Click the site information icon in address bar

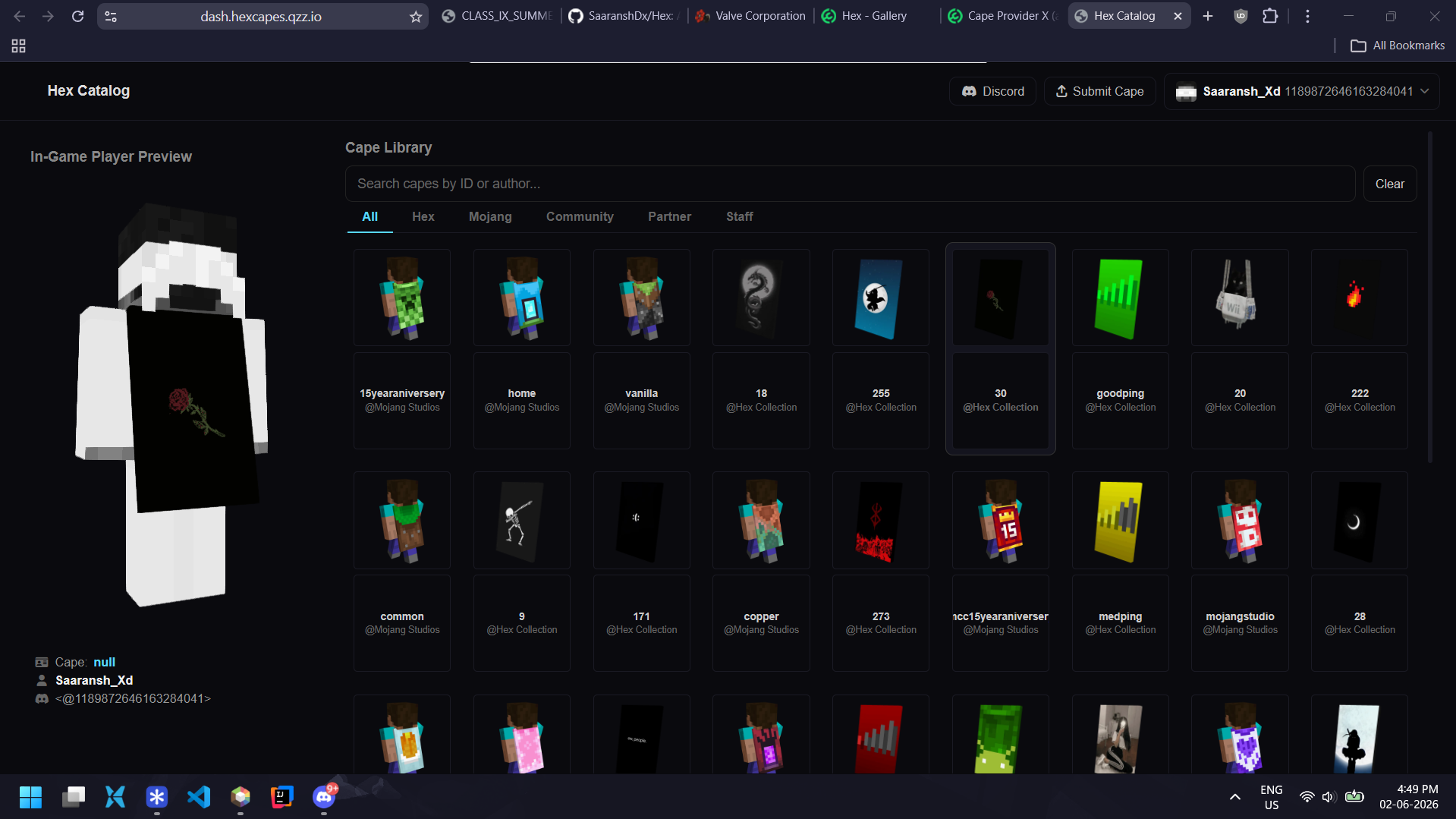pos(111,16)
